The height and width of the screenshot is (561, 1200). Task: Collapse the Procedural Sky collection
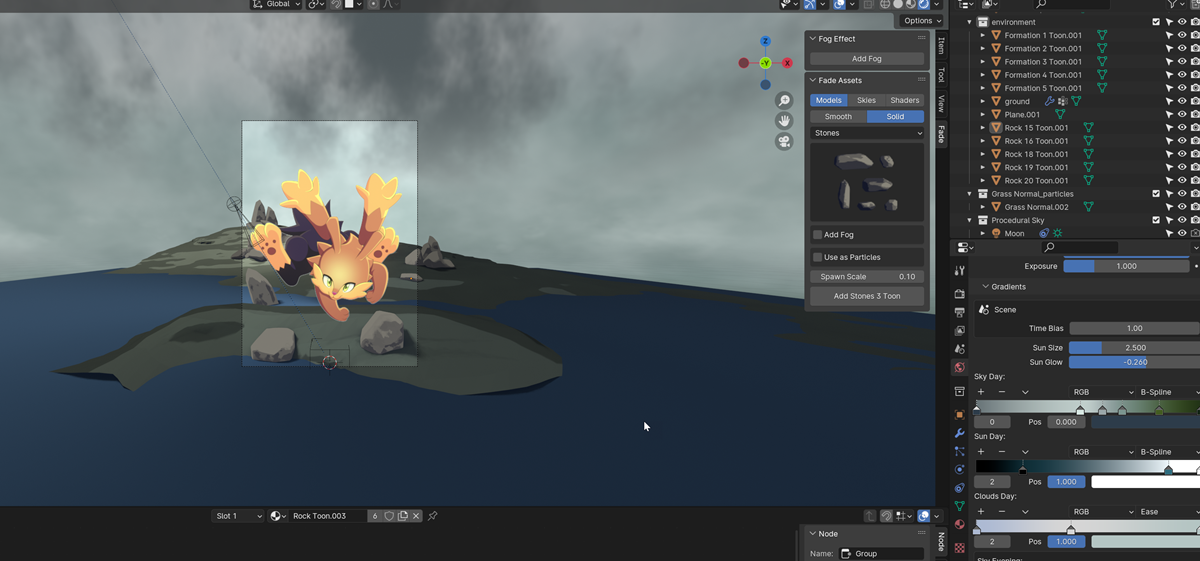point(969,220)
